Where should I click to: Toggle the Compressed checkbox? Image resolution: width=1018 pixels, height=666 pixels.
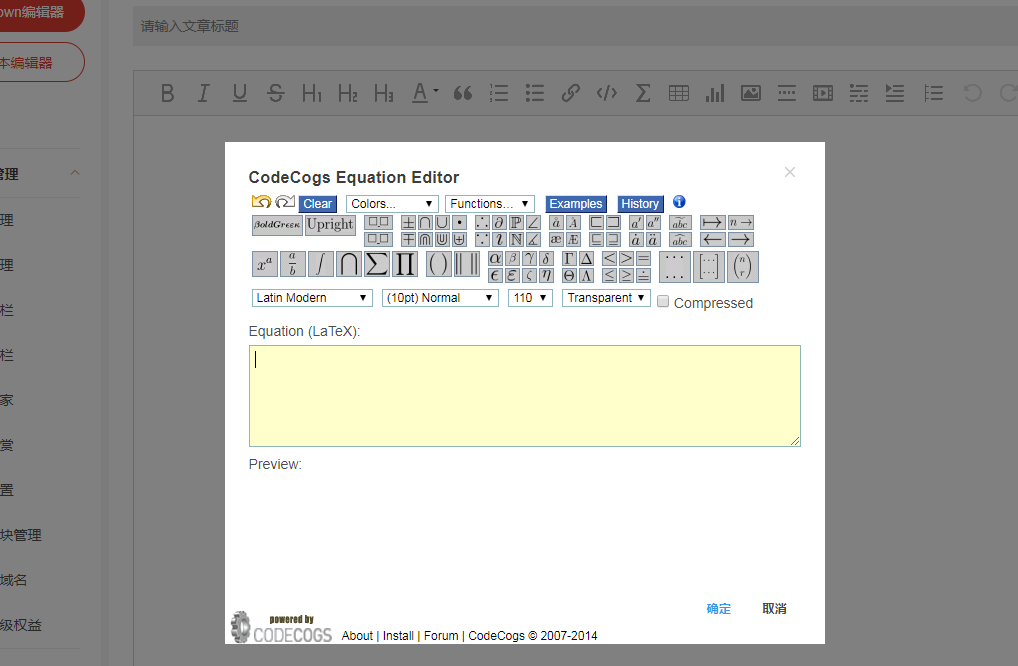(663, 301)
